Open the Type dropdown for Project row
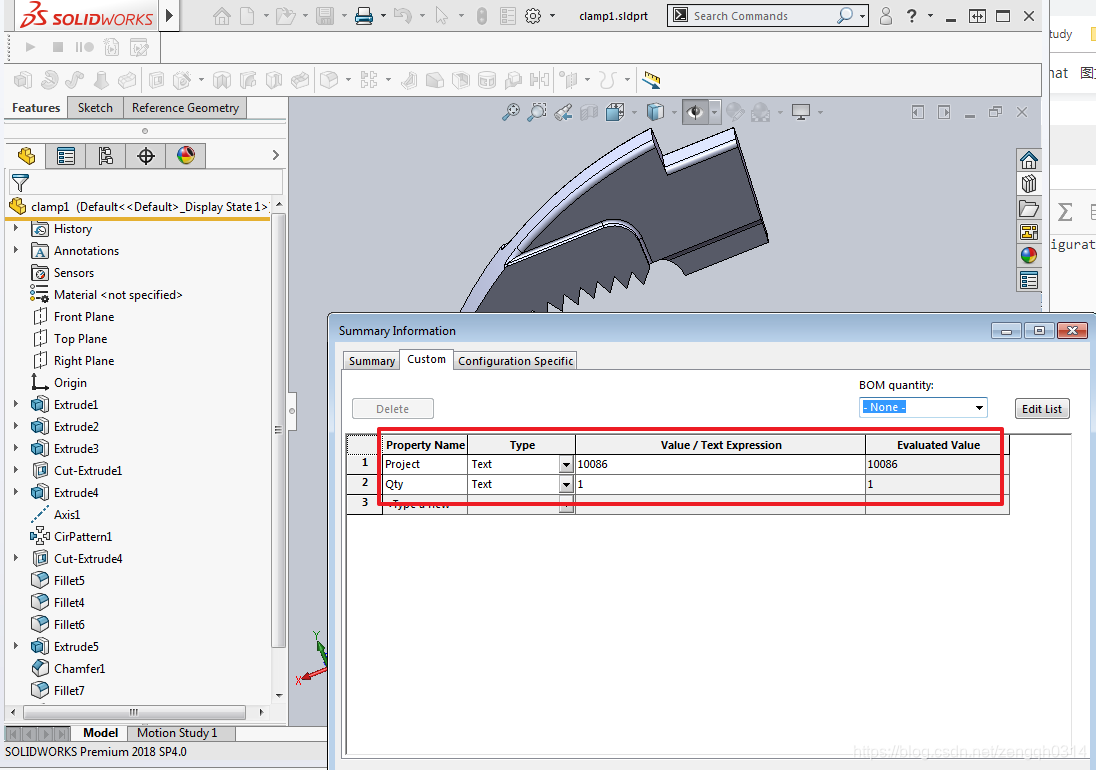The image size is (1096, 770). tap(566, 465)
